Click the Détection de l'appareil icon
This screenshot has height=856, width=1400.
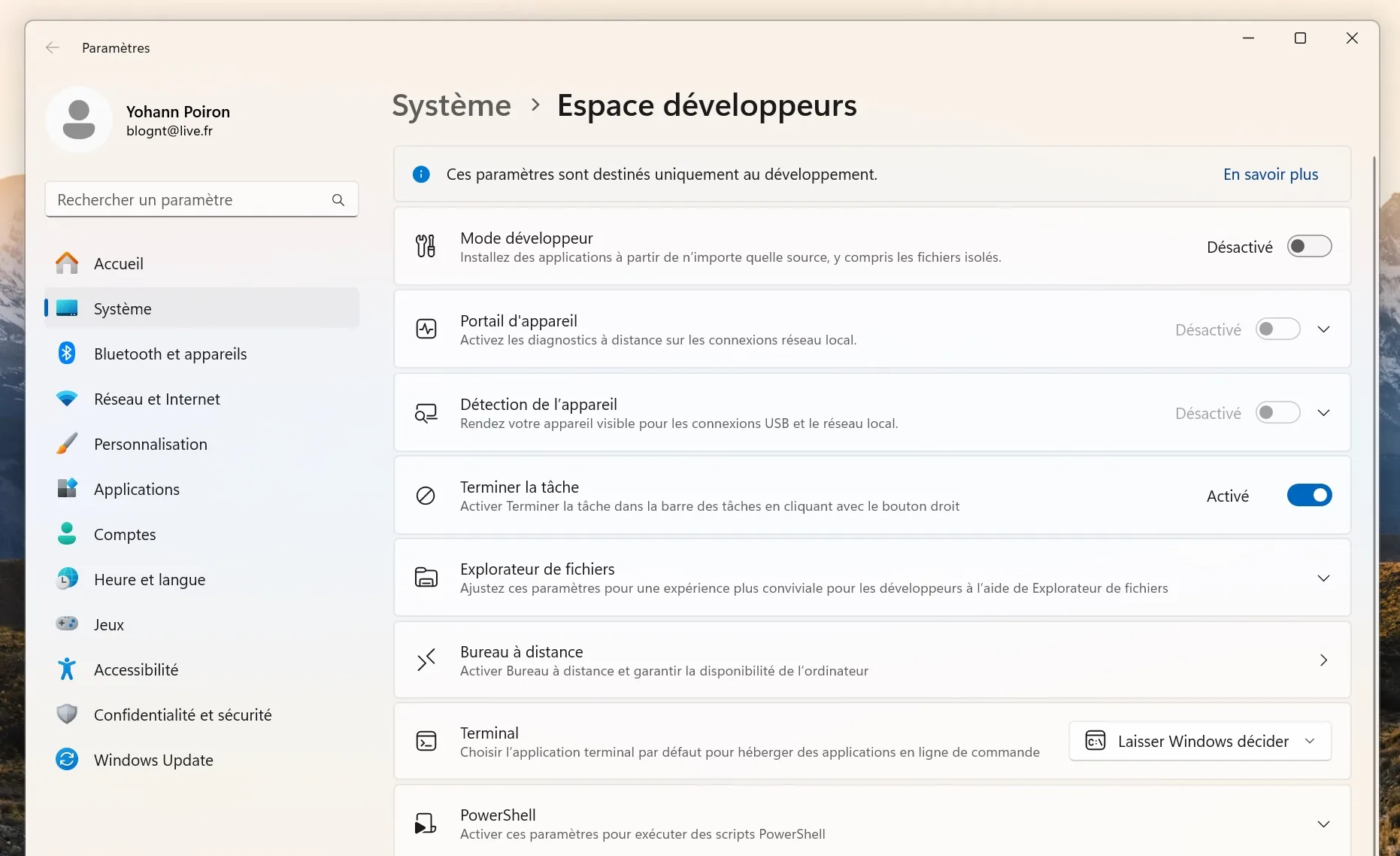point(426,413)
